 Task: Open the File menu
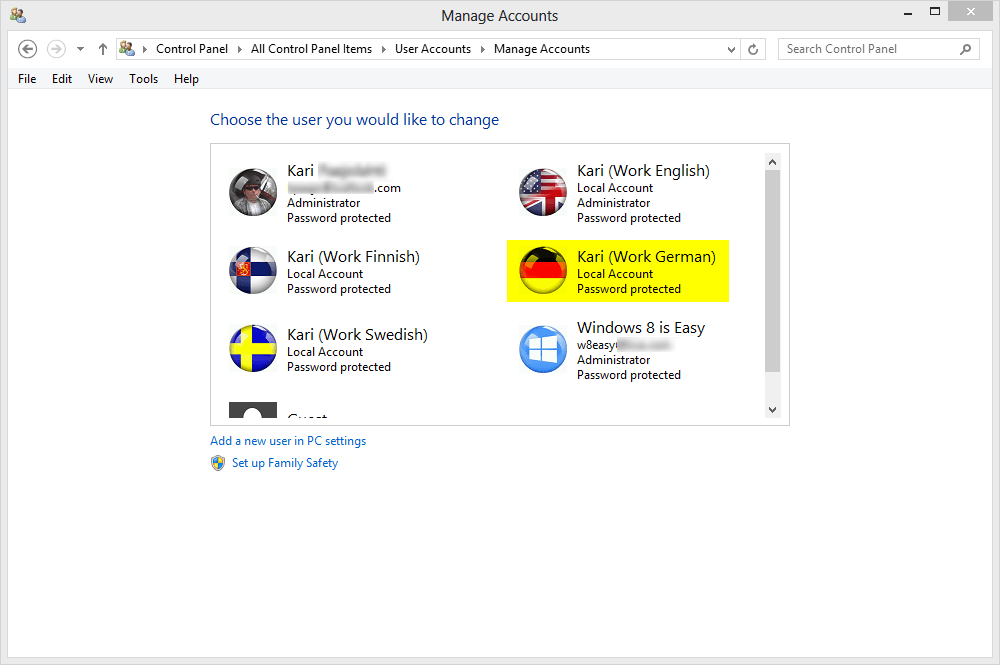[x=27, y=79]
